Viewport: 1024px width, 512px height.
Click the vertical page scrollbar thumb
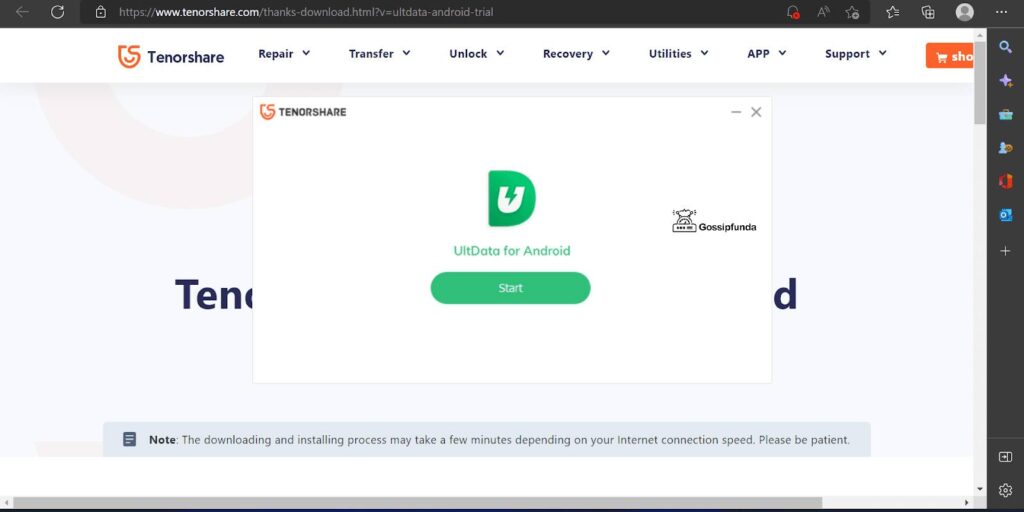(980, 83)
